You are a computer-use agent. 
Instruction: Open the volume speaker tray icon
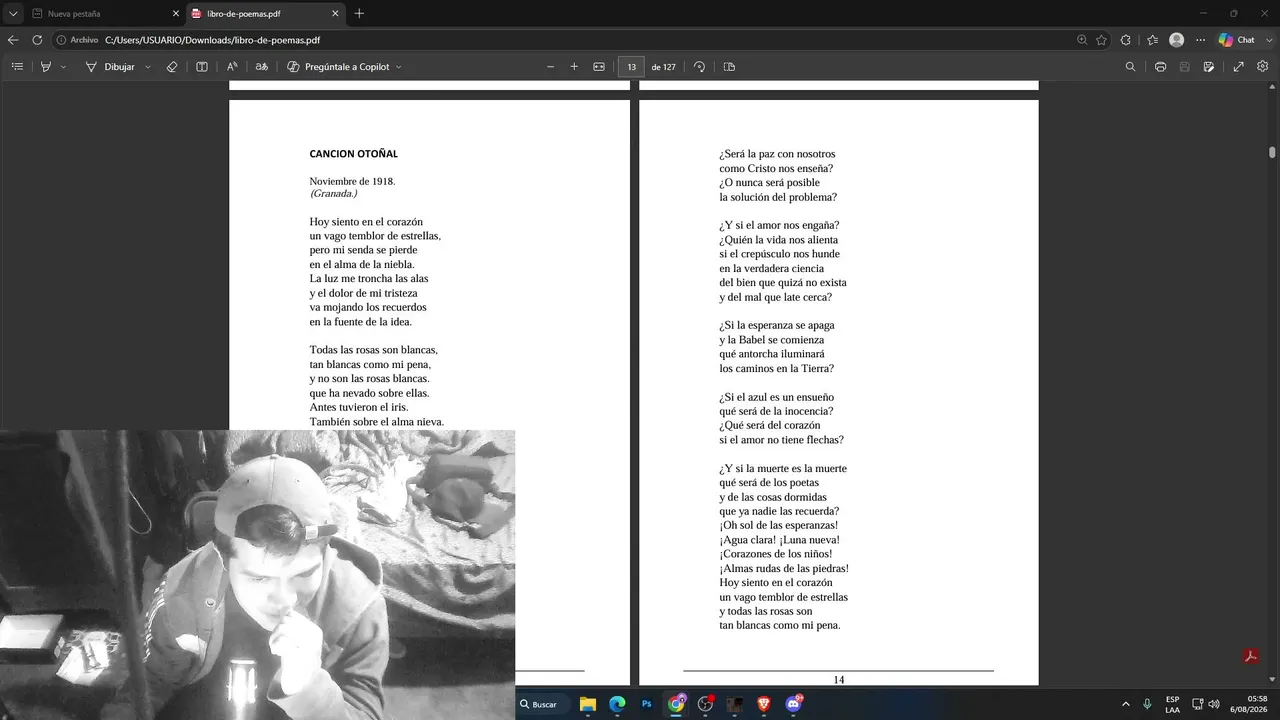tap(1214, 704)
